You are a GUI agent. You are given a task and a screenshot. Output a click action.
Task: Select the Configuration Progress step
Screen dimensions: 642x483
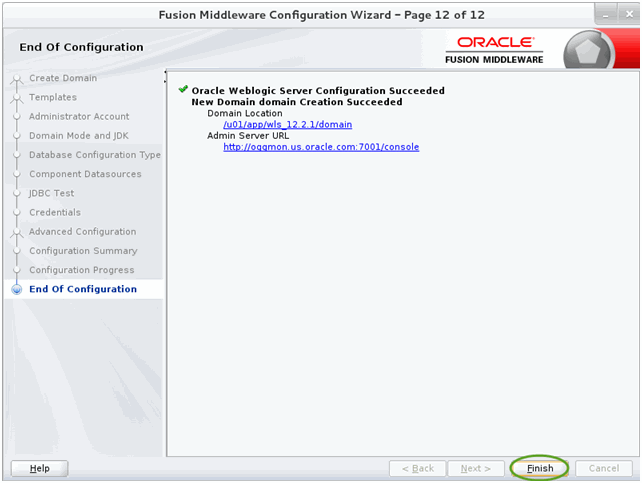click(x=81, y=270)
